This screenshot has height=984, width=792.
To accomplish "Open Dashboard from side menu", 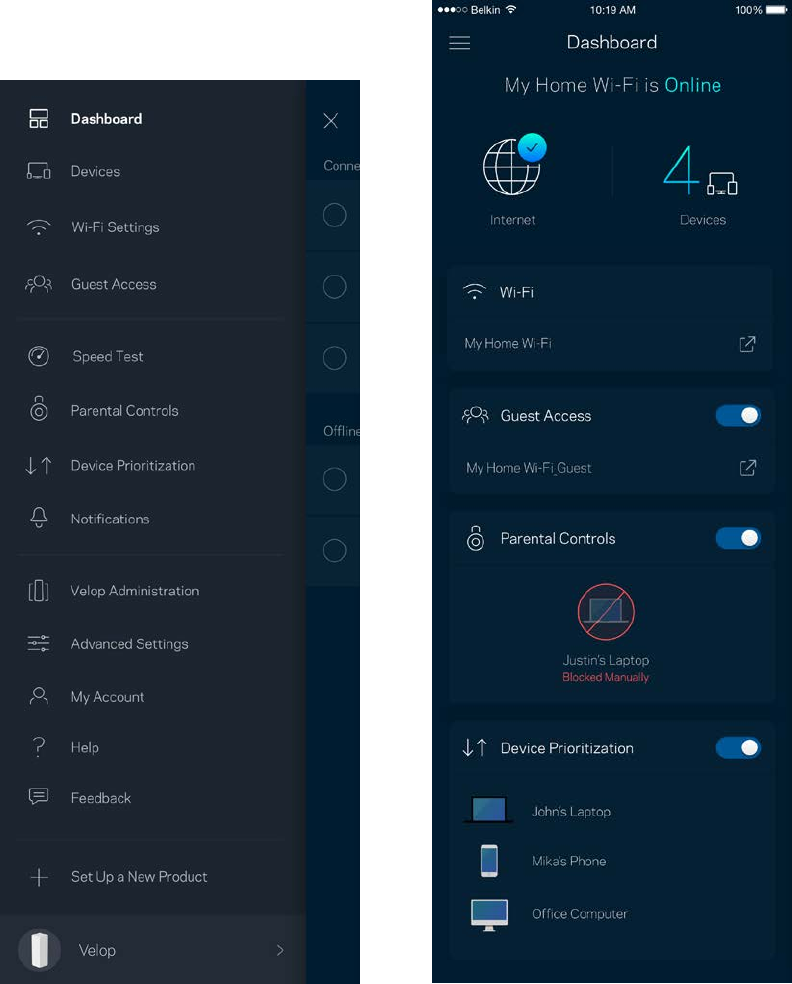I will pos(106,119).
